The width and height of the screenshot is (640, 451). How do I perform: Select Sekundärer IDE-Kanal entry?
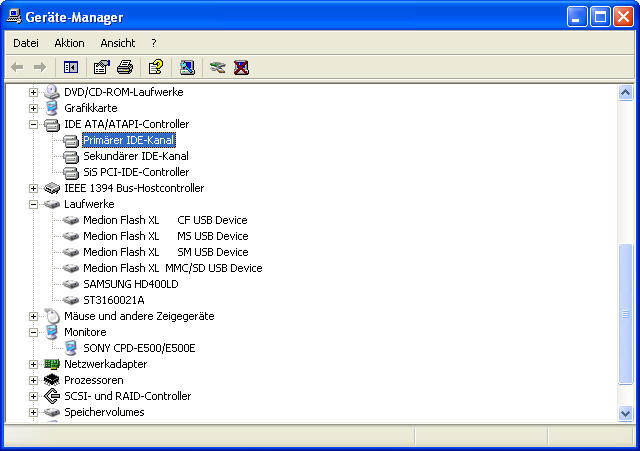pos(135,156)
